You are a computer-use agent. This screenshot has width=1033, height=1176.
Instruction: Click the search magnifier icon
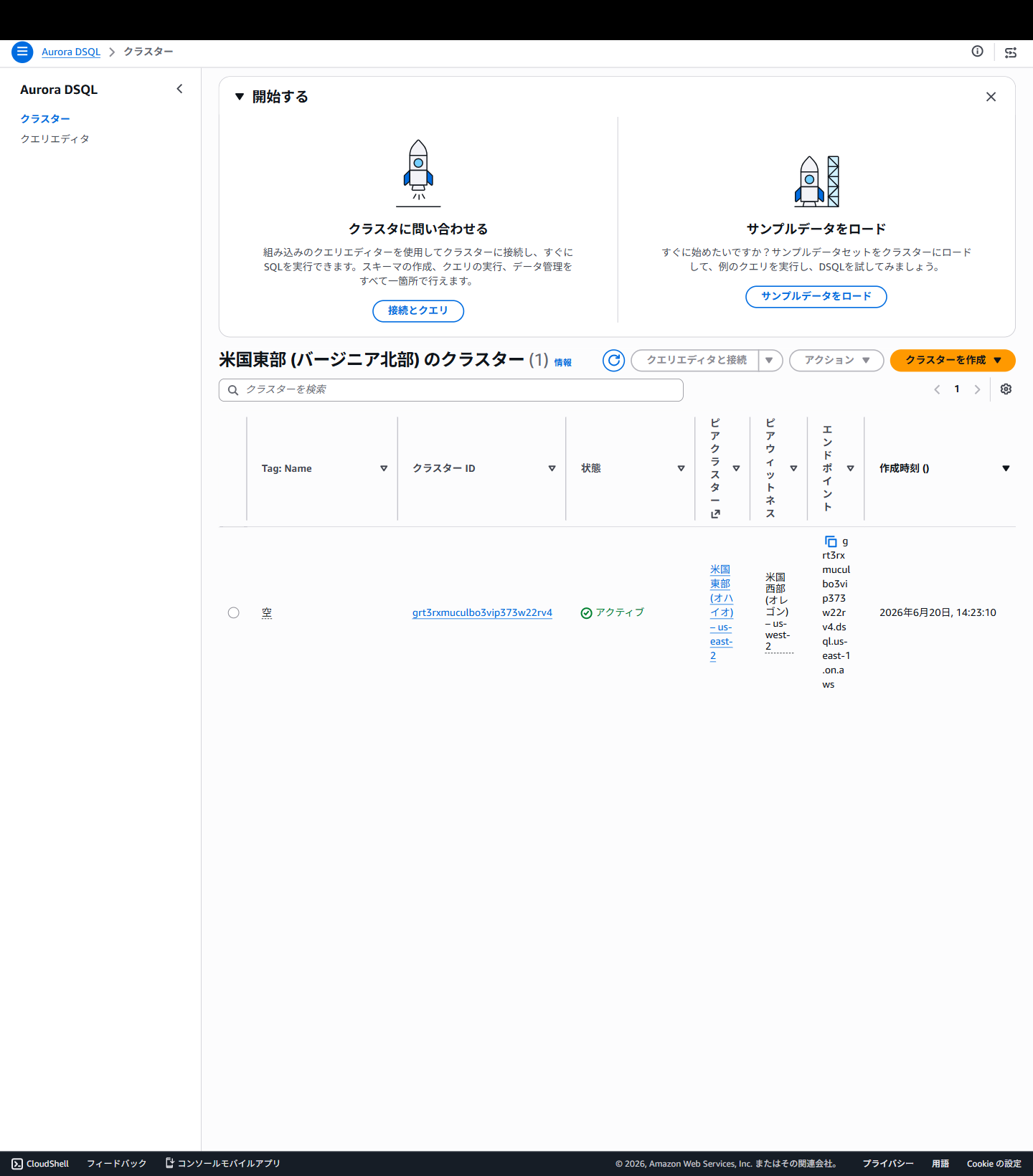point(233,390)
